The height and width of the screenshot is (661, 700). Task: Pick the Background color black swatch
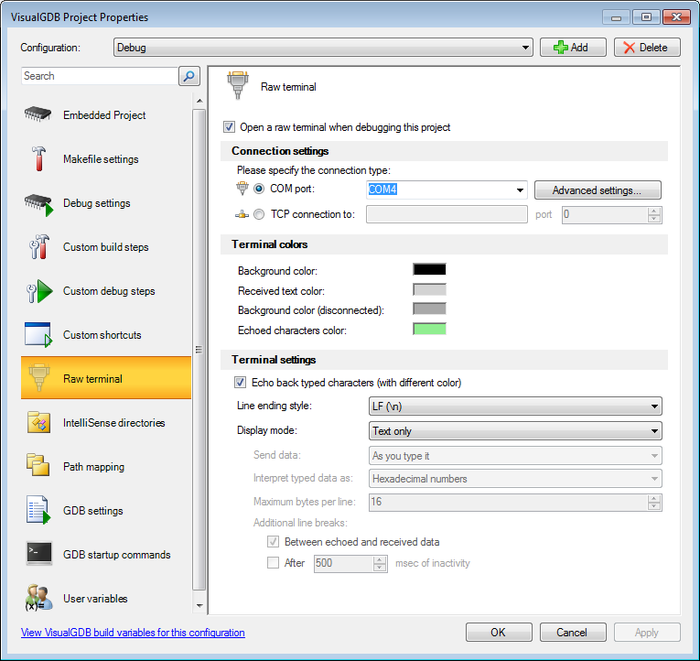(x=429, y=269)
